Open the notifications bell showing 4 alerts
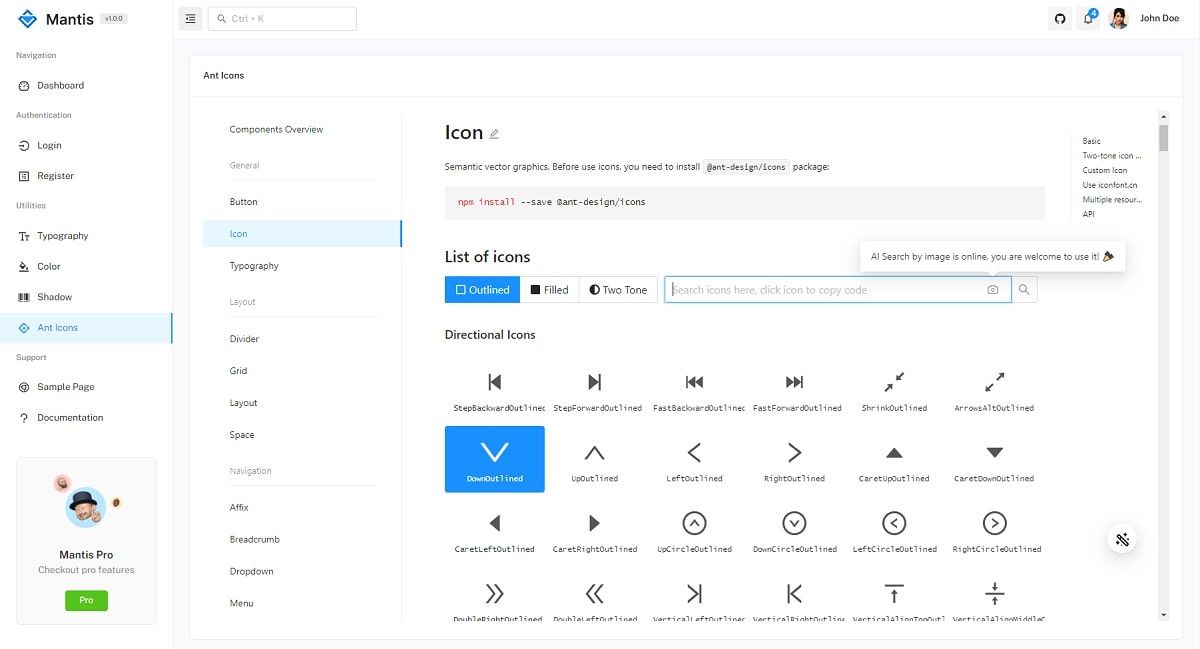This screenshot has width=1200, height=649. coord(1088,18)
